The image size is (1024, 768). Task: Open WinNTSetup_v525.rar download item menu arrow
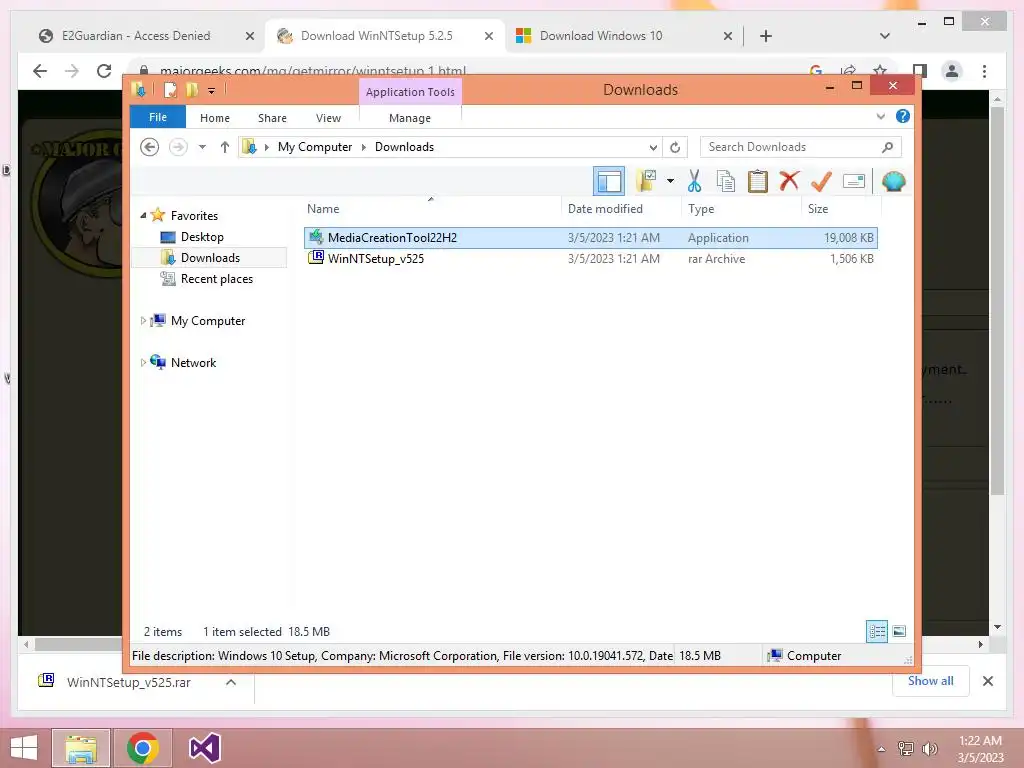[x=231, y=682]
